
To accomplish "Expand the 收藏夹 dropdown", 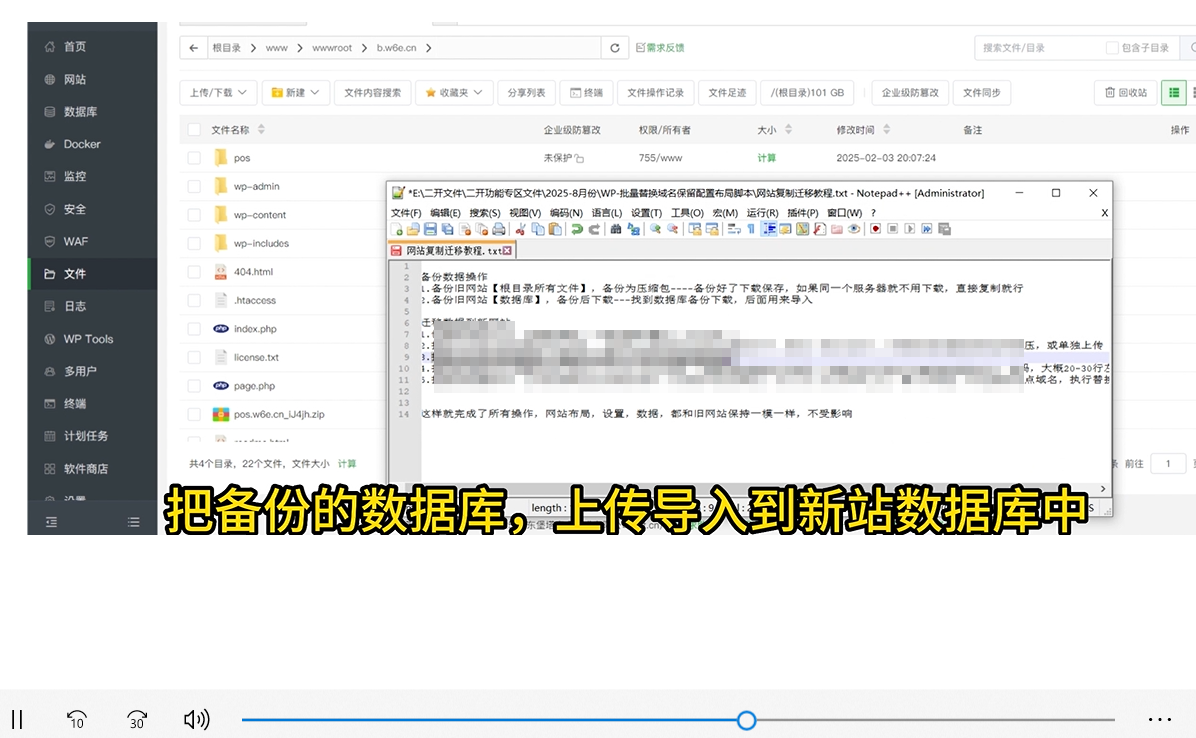I will 453,92.
